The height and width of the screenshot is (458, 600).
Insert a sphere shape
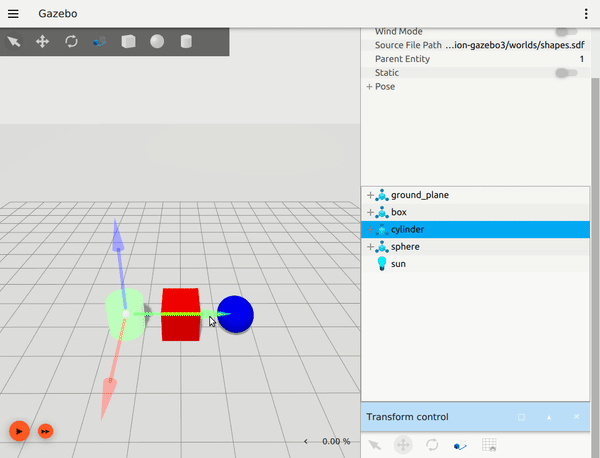pyautogui.click(x=157, y=41)
